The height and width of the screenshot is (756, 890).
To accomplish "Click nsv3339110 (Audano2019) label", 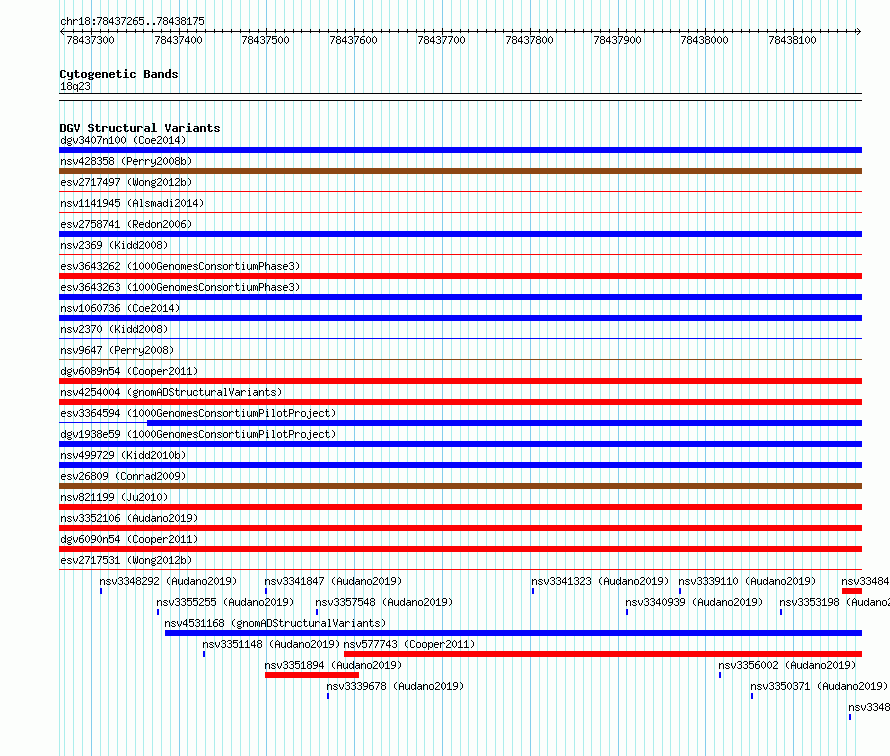I will point(747,581).
